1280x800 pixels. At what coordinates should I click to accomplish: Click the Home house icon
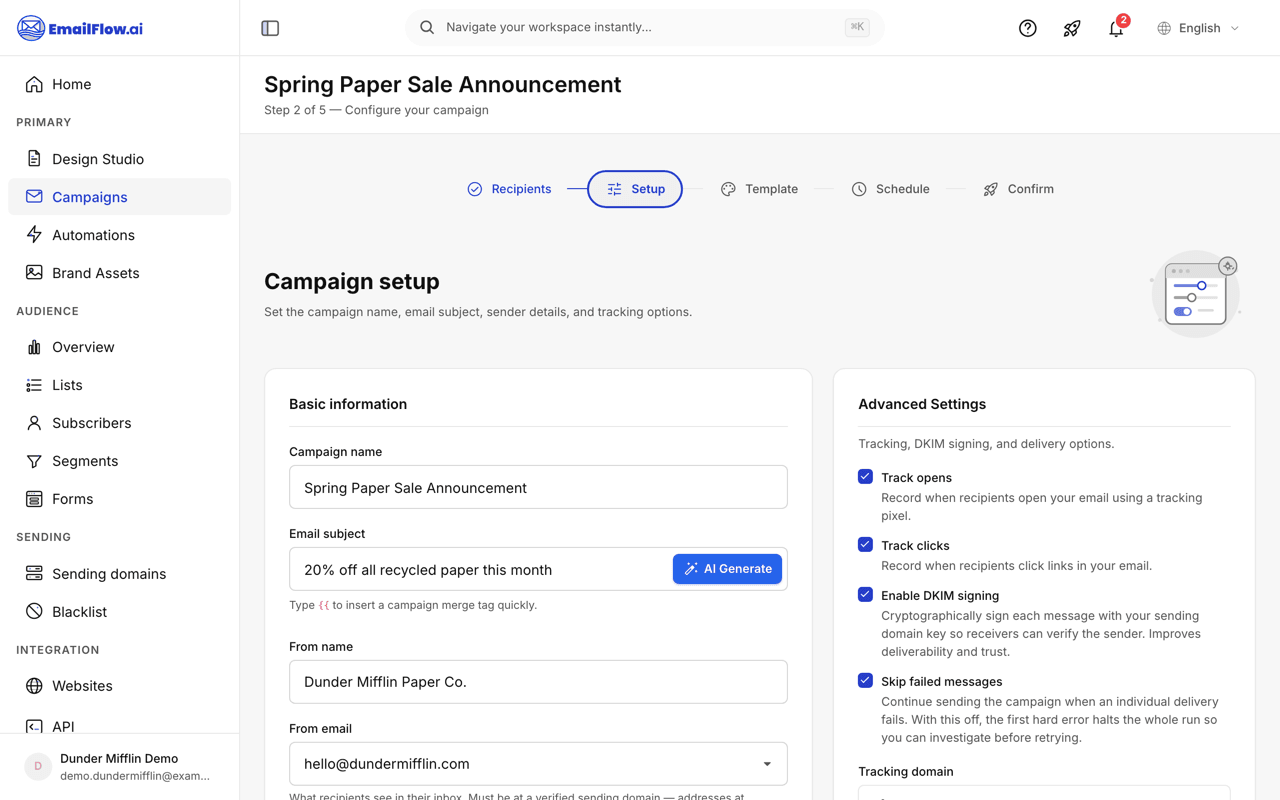click(x=34, y=84)
